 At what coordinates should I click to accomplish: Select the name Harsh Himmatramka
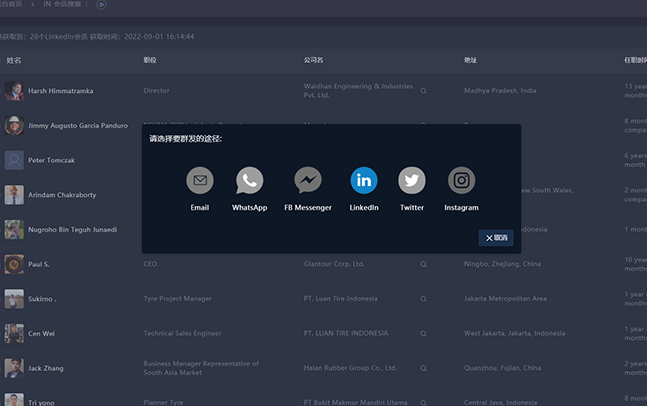[x=61, y=91]
